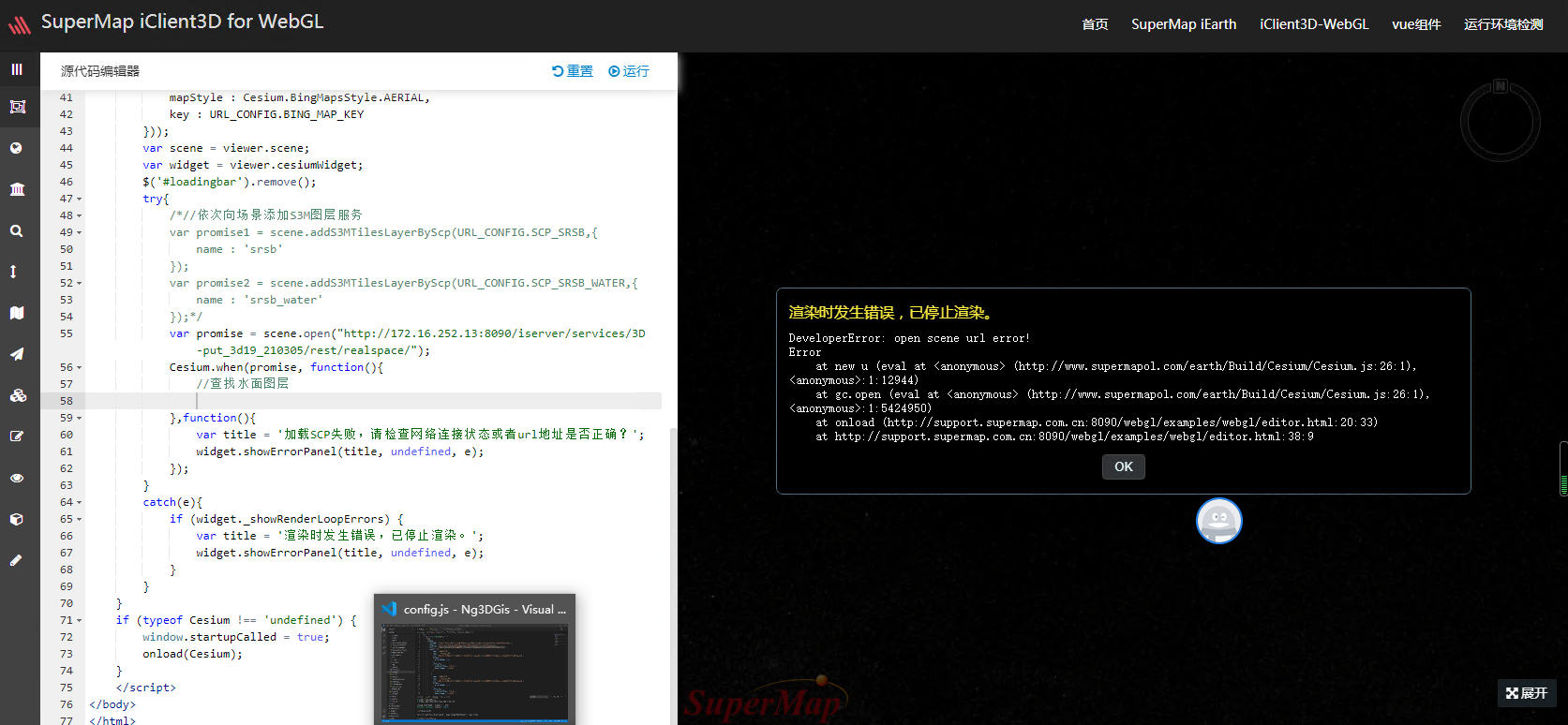Collapse the code fold at line 64
This screenshot has height=725, width=1568.
pos(80,502)
